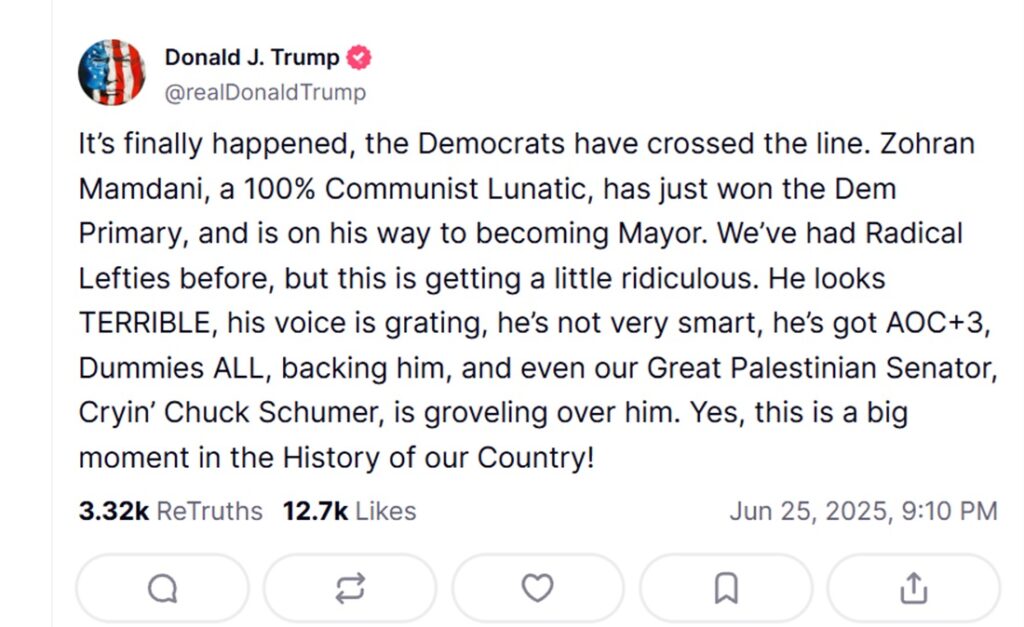Click the Jun 25, 2025, 9:10 PM timestamp
This screenshot has width=1024, height=627.
tap(863, 511)
